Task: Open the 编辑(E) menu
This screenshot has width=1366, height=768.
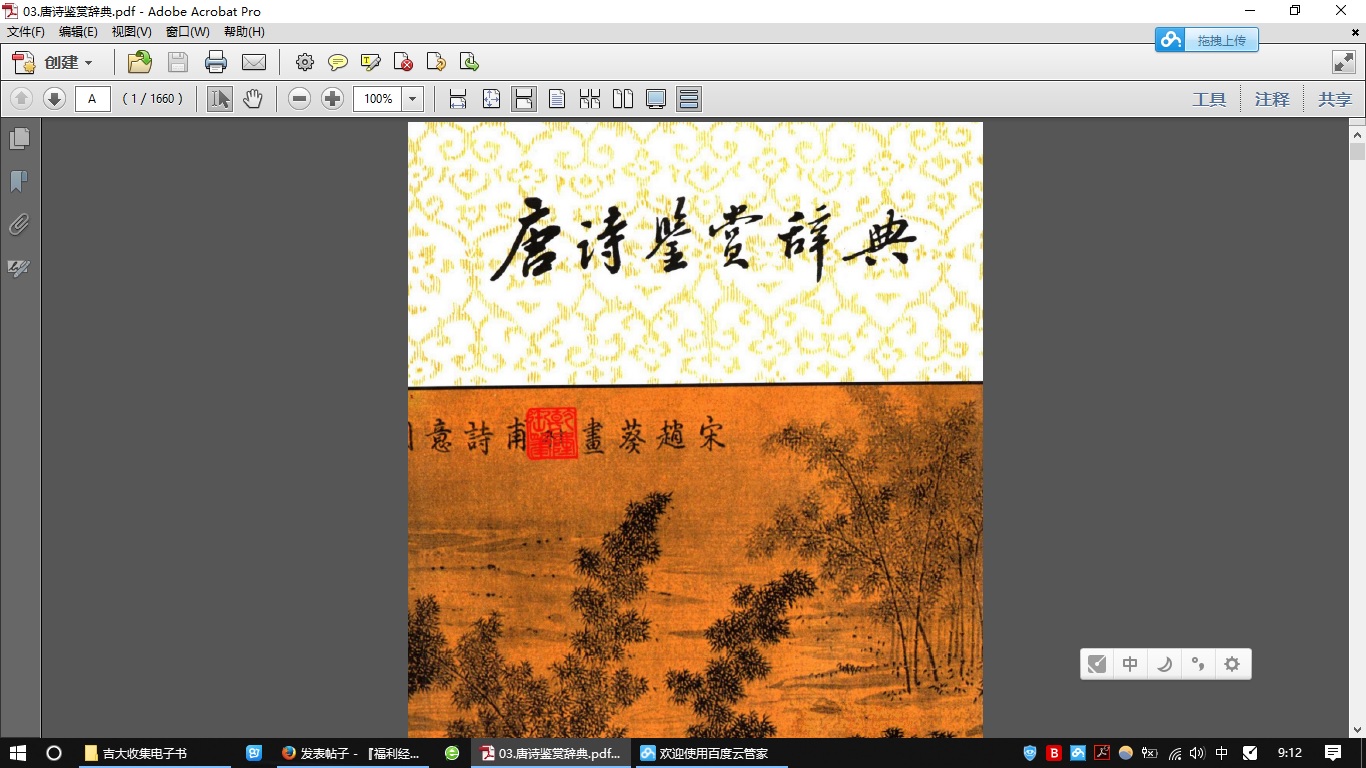Action: tap(78, 32)
